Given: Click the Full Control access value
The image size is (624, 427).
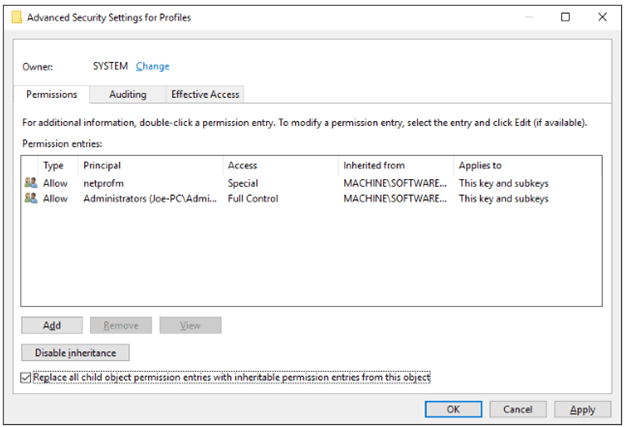Looking at the screenshot, I should 253,198.
